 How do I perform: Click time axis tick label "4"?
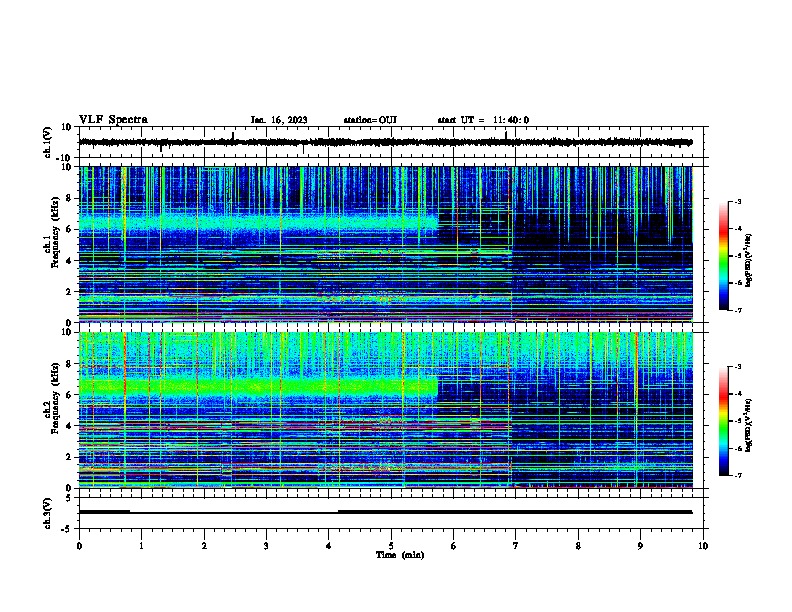[329, 546]
